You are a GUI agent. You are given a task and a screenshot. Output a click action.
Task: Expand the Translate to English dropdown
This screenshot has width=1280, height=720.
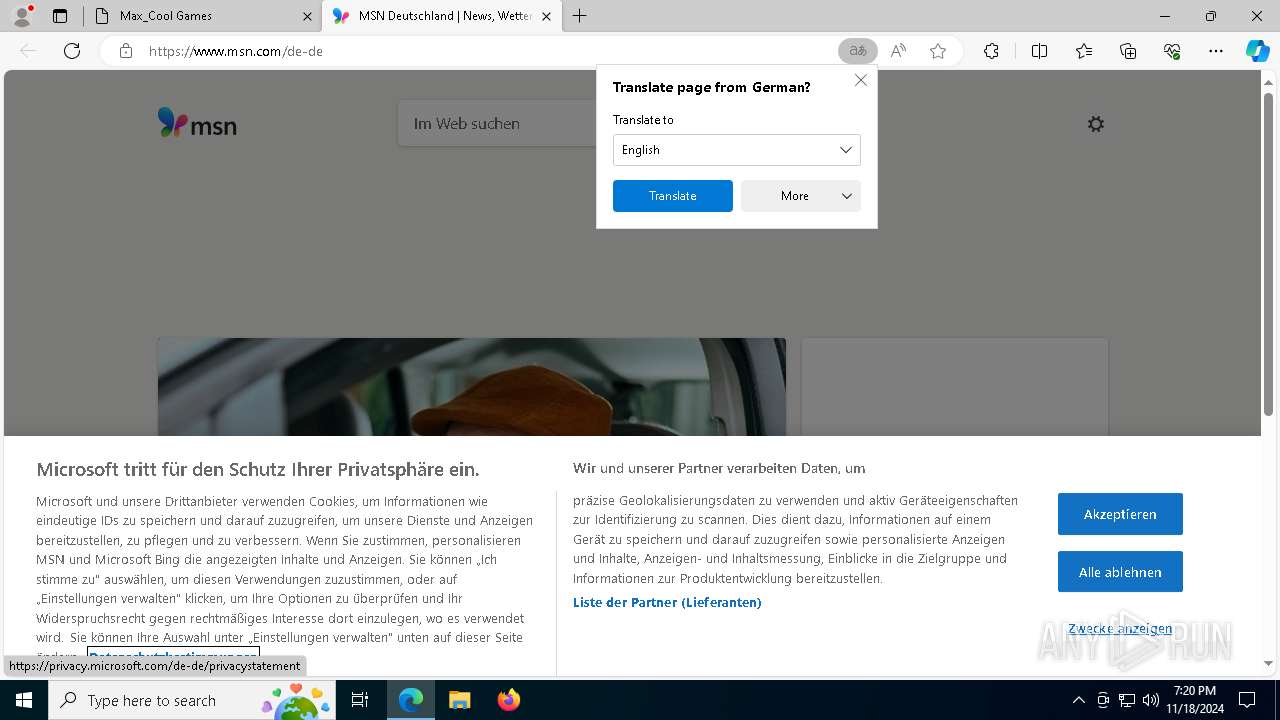coord(737,150)
